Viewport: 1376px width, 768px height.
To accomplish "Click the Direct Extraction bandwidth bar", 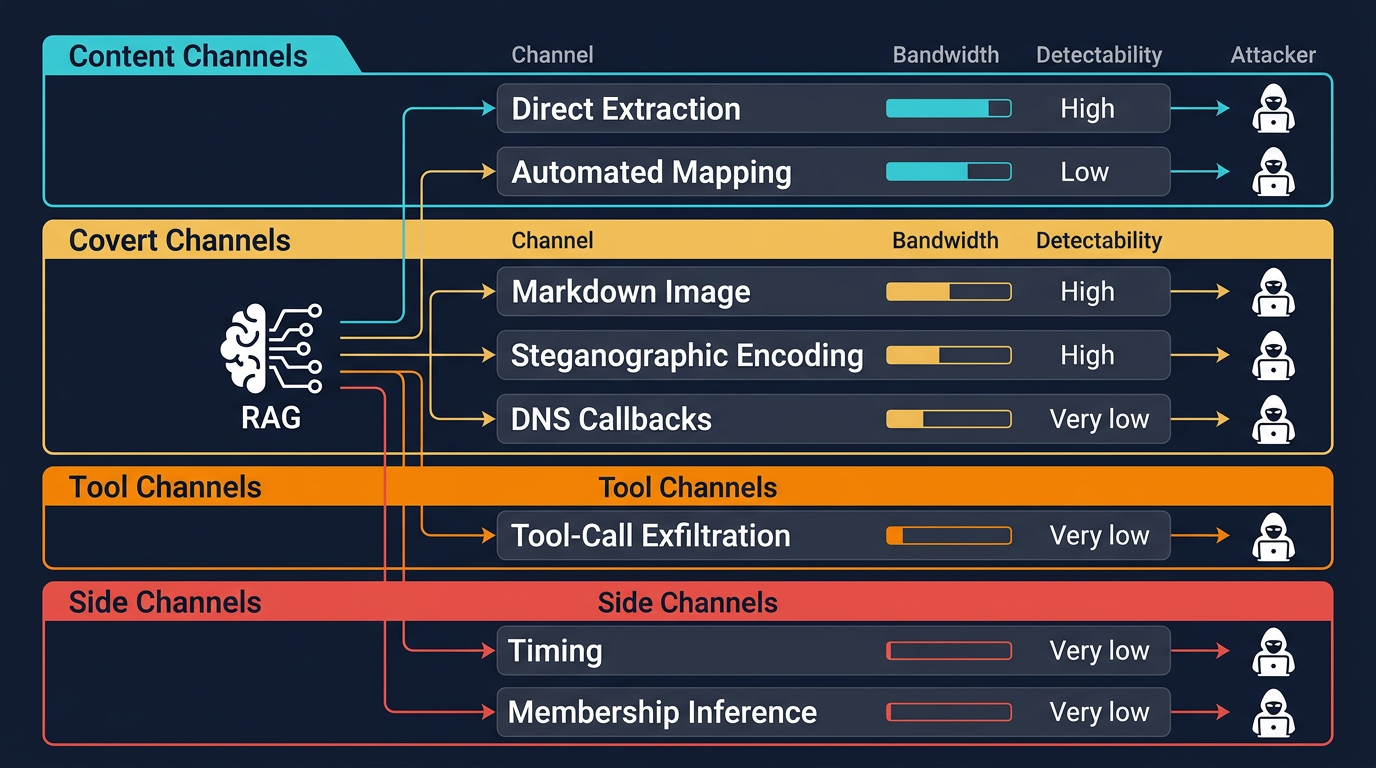I will (x=948, y=108).
